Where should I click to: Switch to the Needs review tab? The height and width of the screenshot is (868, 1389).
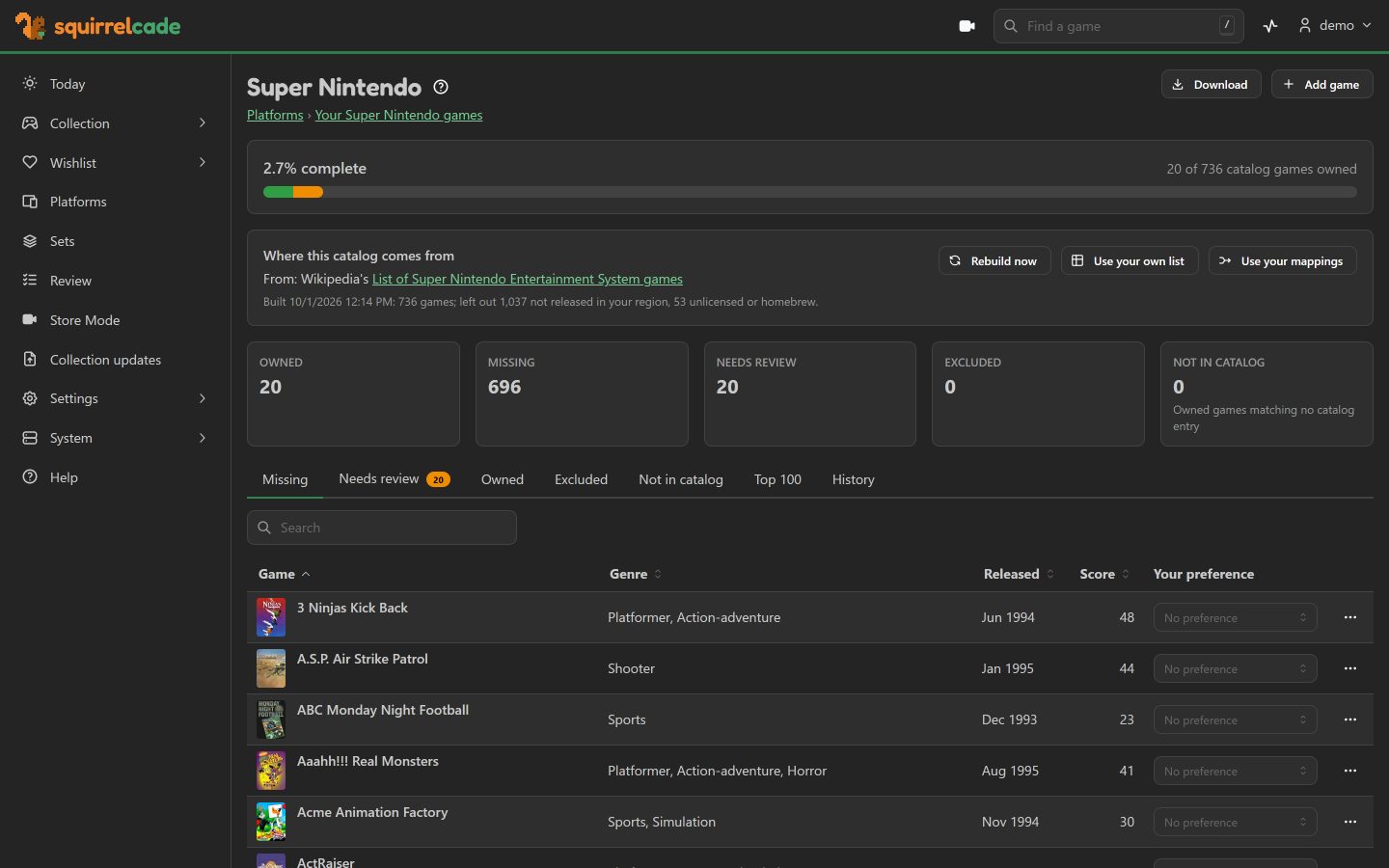pos(395,479)
